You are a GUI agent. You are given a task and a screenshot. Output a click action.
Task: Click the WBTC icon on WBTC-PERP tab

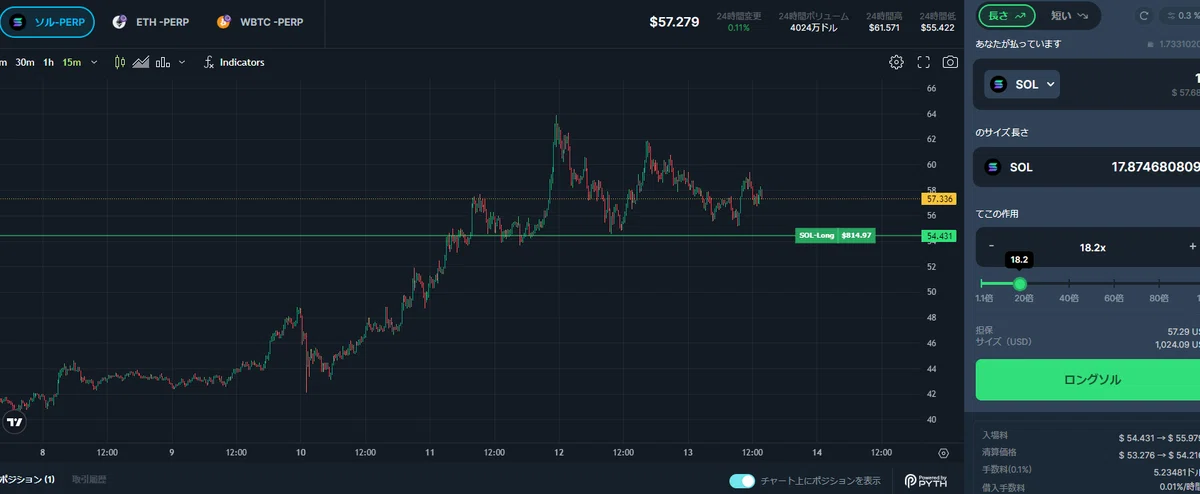point(224,21)
